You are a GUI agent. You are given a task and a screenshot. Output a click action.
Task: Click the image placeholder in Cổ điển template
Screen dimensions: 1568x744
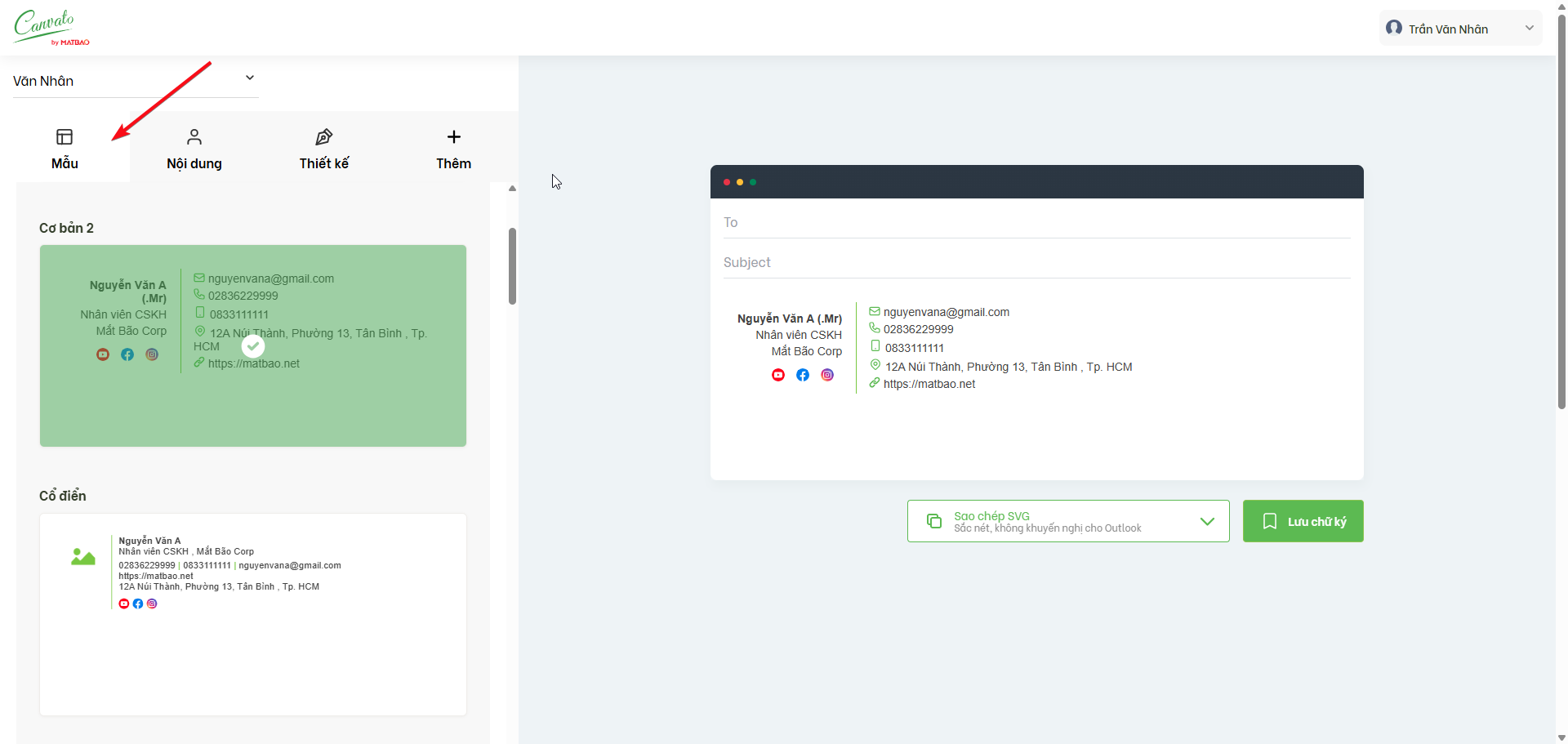coord(83,557)
